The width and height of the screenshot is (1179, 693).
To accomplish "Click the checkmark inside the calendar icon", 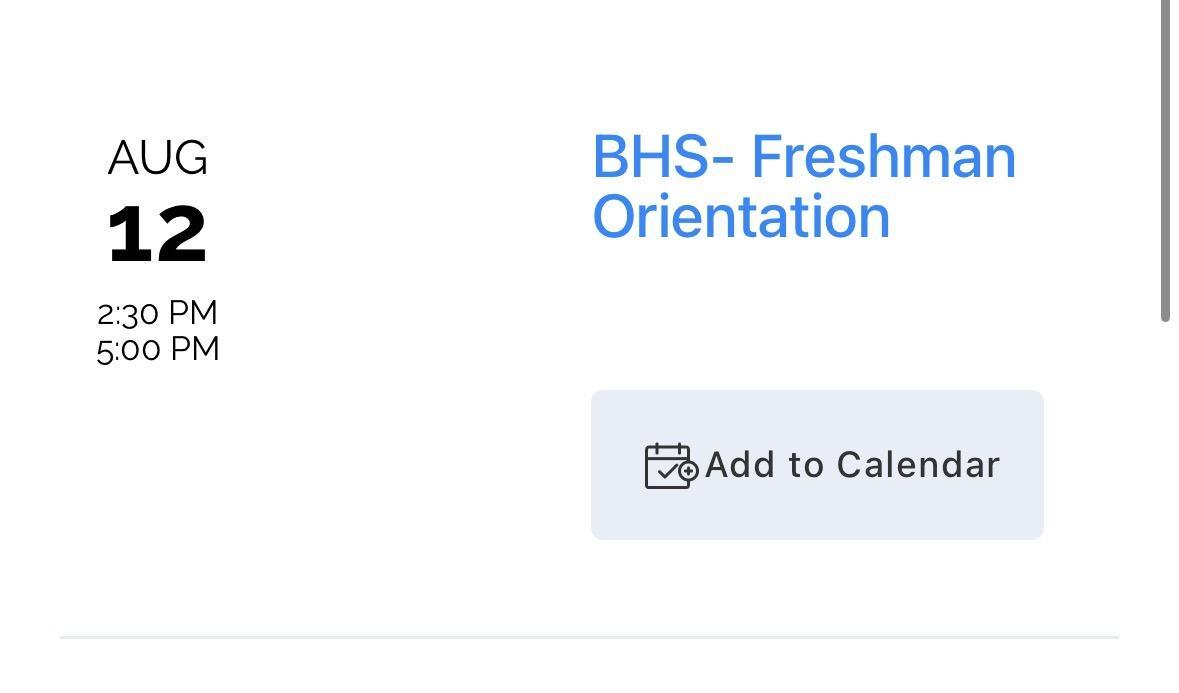I will coord(667,474).
